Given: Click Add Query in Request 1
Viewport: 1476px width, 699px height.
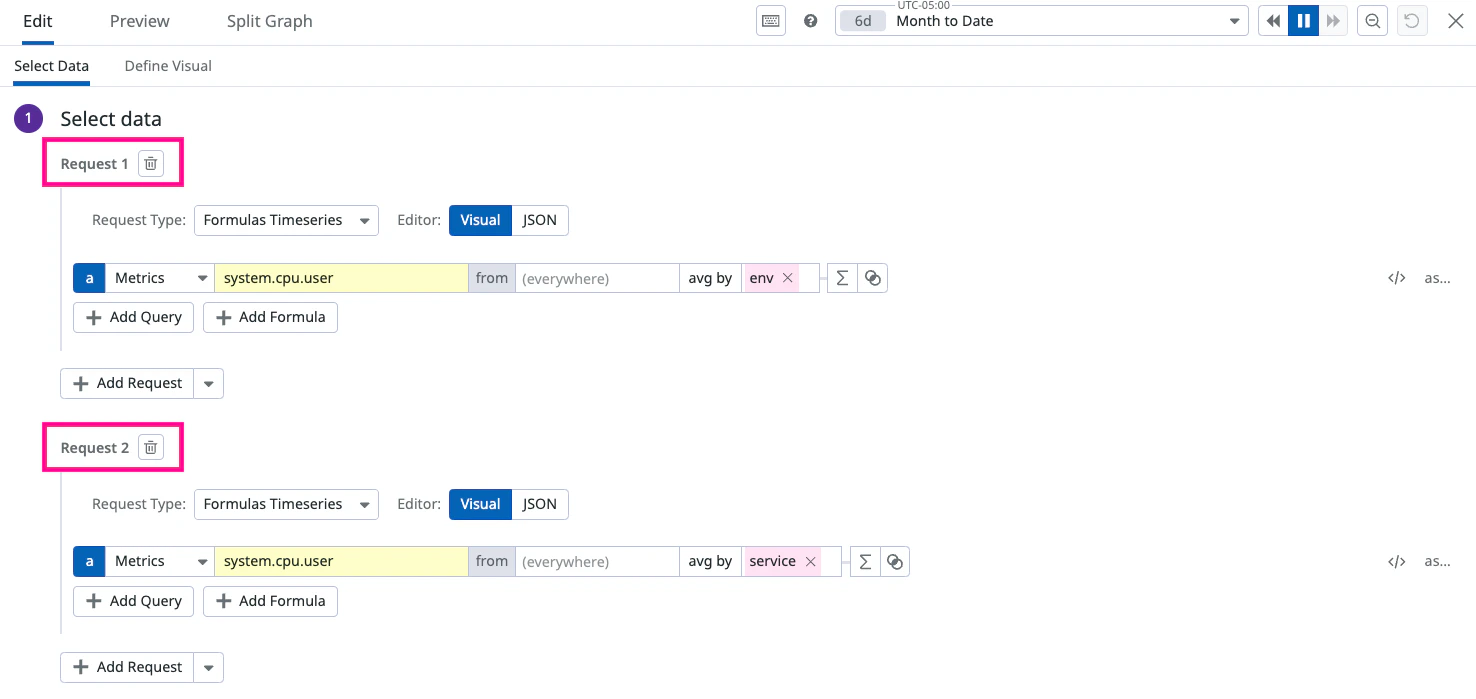Looking at the screenshot, I should (133, 317).
